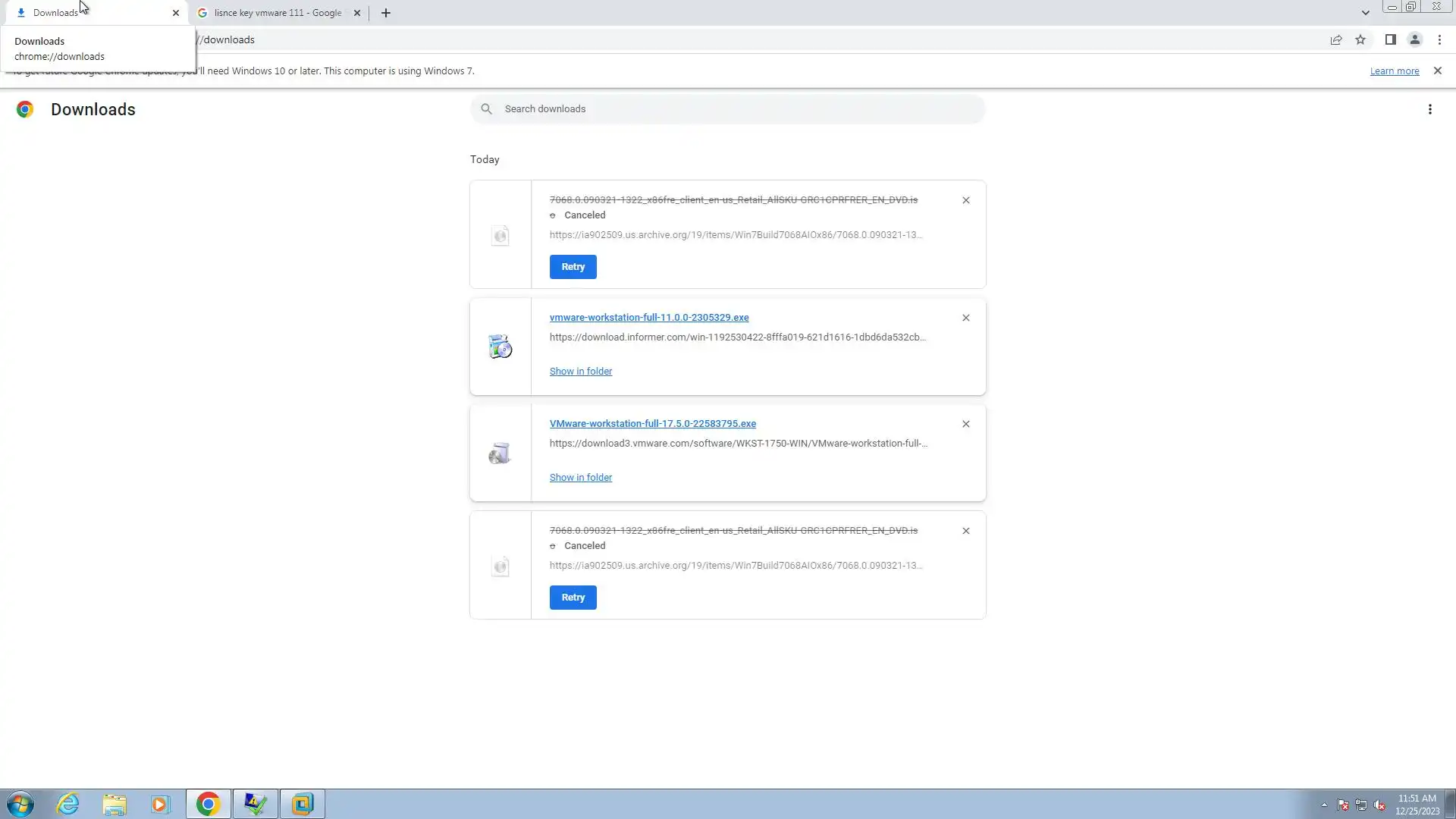Open the VMware-workstation-full-17.5.0-22583795.exe file link

652,424
